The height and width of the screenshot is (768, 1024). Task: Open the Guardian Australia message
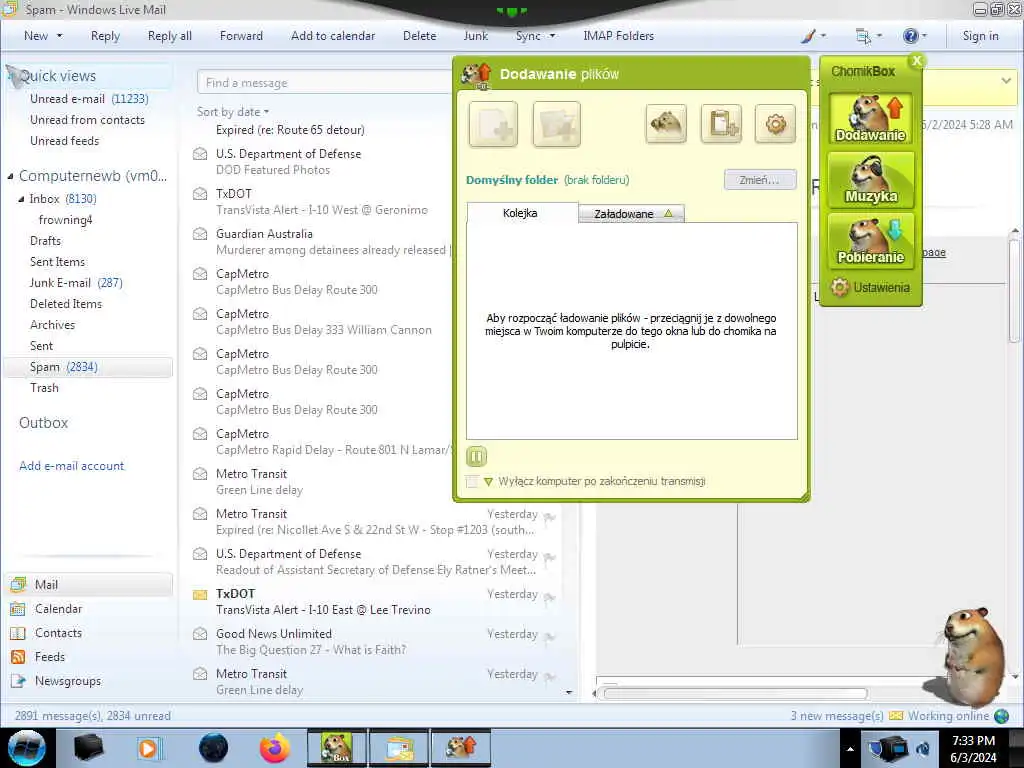click(321, 242)
